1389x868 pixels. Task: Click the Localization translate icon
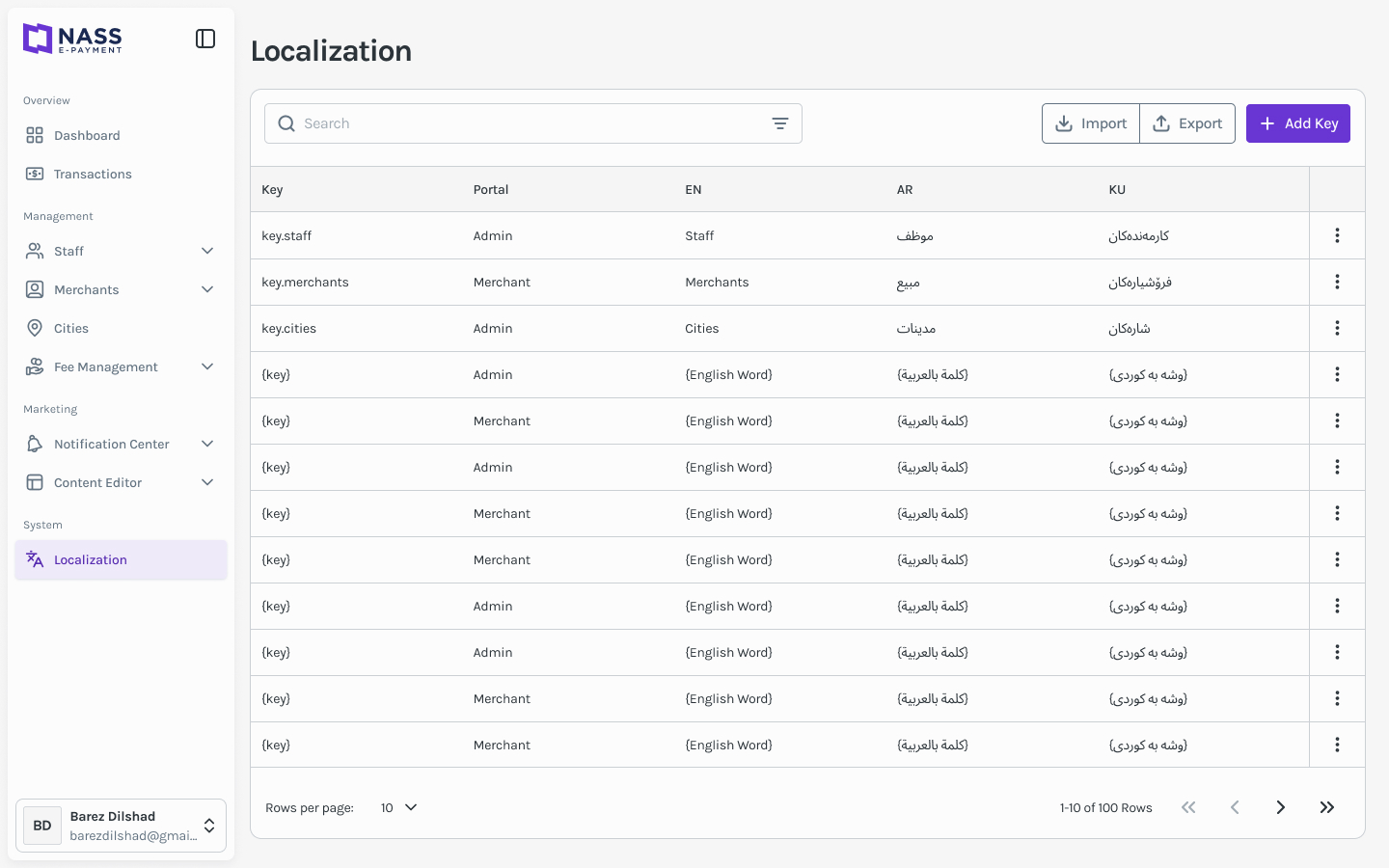(x=35, y=559)
